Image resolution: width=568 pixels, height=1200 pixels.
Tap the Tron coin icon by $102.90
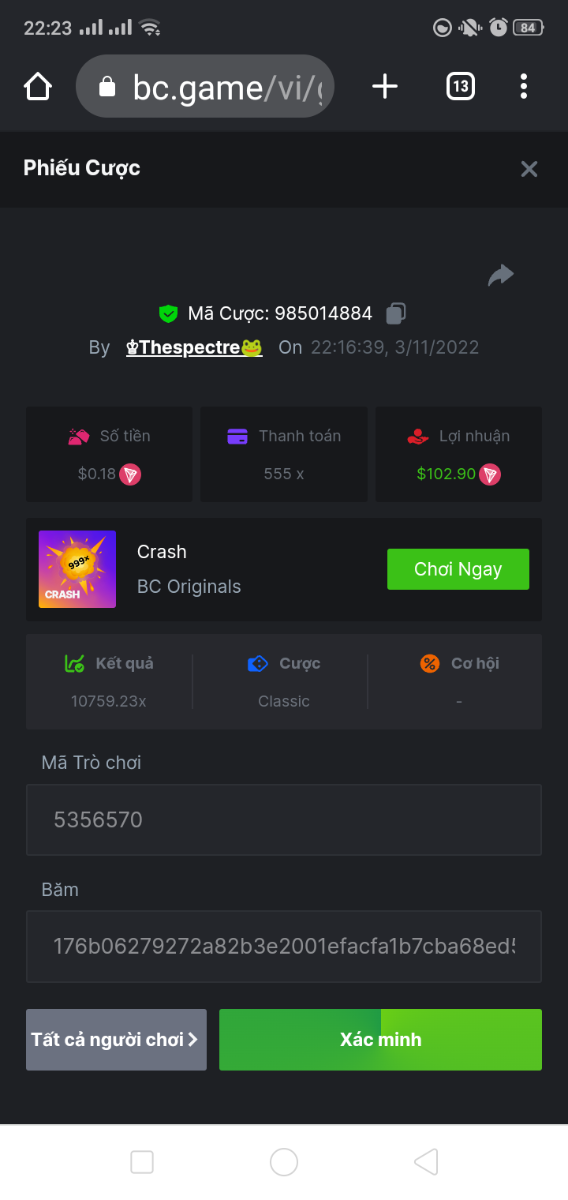tap(489, 474)
